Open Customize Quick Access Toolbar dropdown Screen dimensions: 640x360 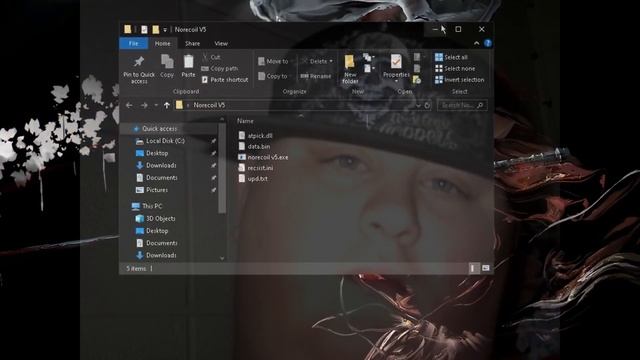pyautogui.click(x=165, y=30)
